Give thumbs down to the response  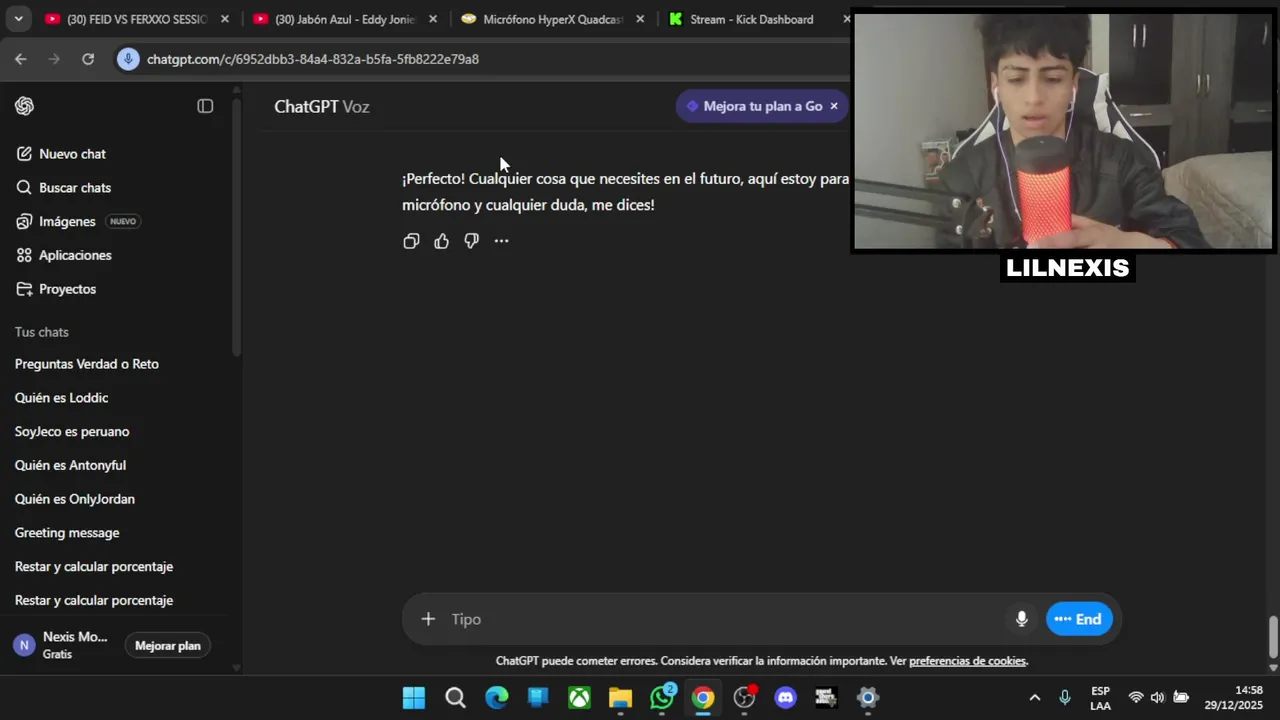(471, 241)
